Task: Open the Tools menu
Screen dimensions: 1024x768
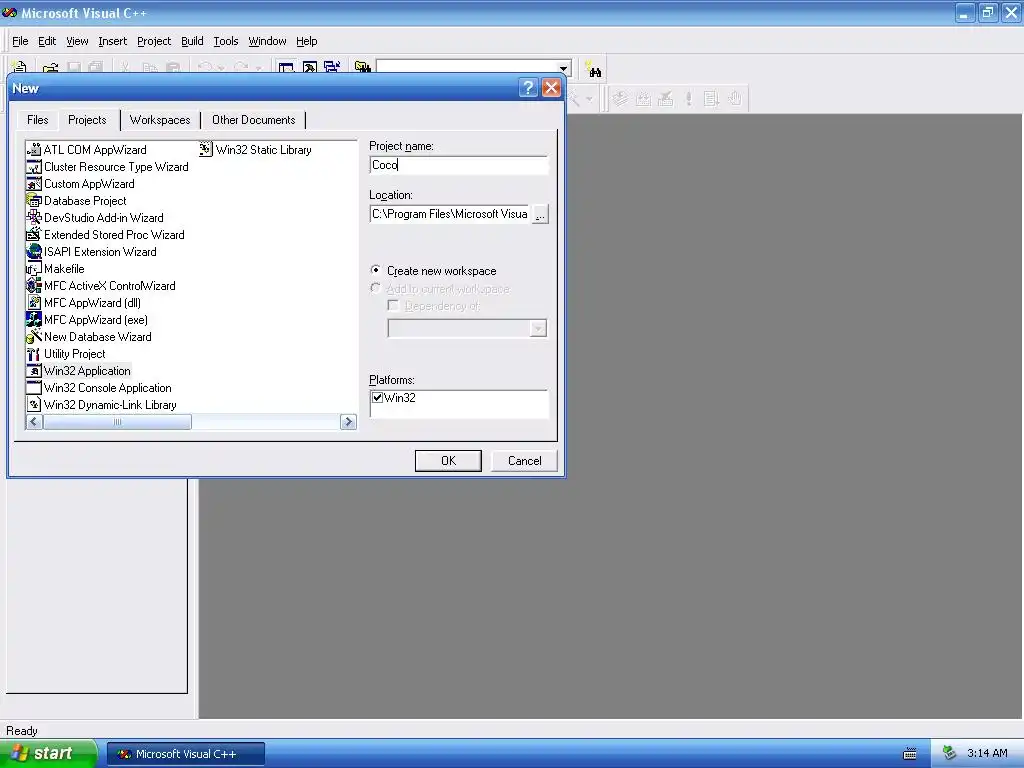Action: [226, 41]
